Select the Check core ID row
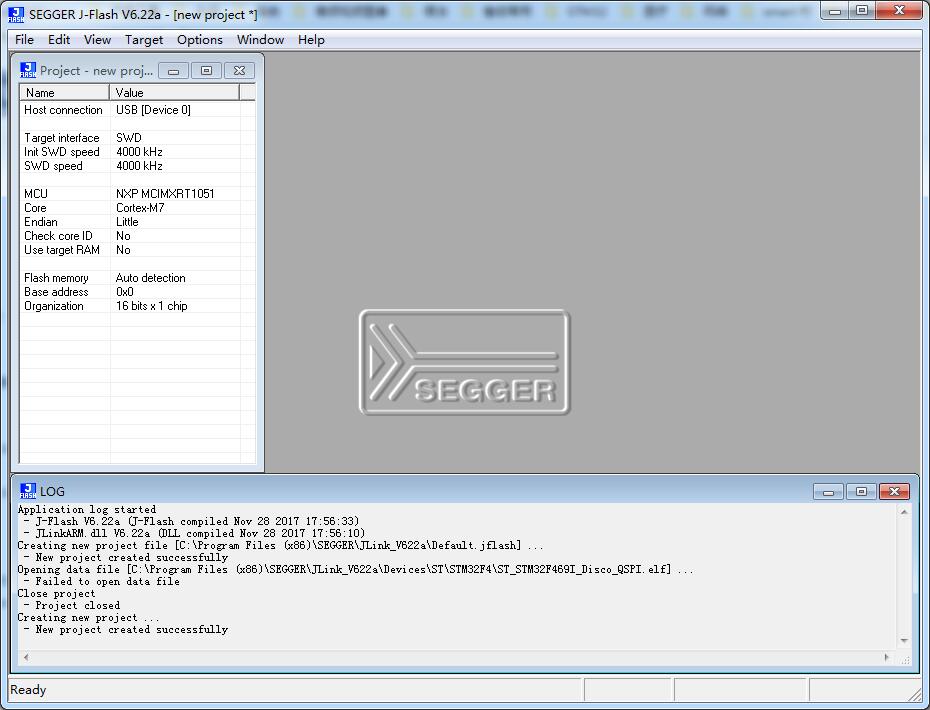Viewport: 930px width, 710px height. click(138, 236)
